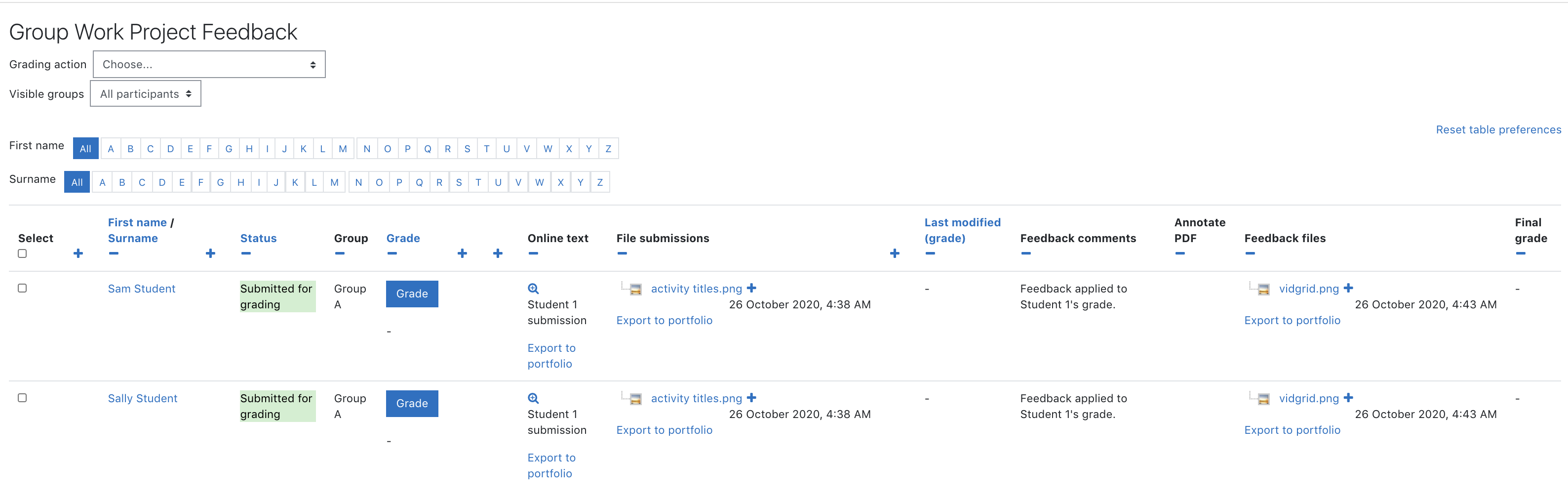Click plus icon beside Sam's activity titles.png
The width and height of the screenshot is (1568, 503).
pos(752,288)
